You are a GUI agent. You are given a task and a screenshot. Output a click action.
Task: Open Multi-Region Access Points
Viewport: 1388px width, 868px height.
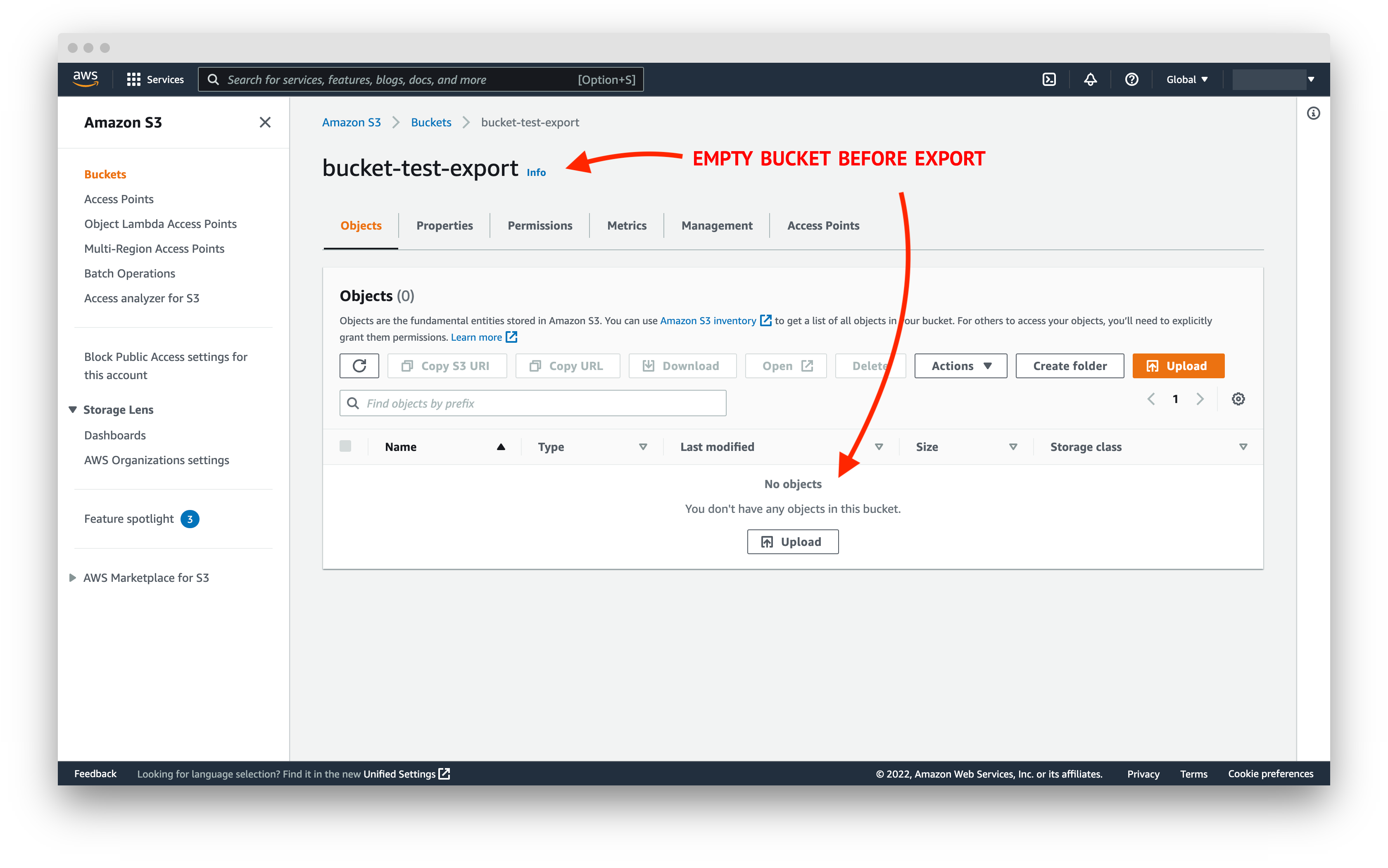[x=154, y=249]
